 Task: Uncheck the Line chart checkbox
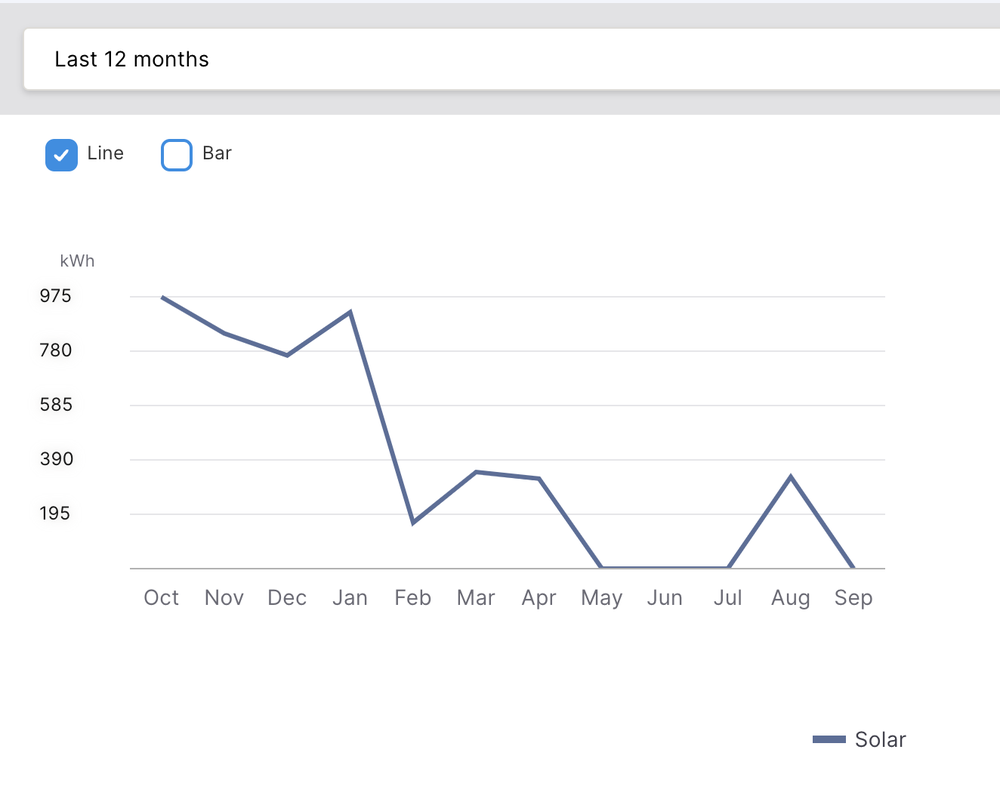61,155
